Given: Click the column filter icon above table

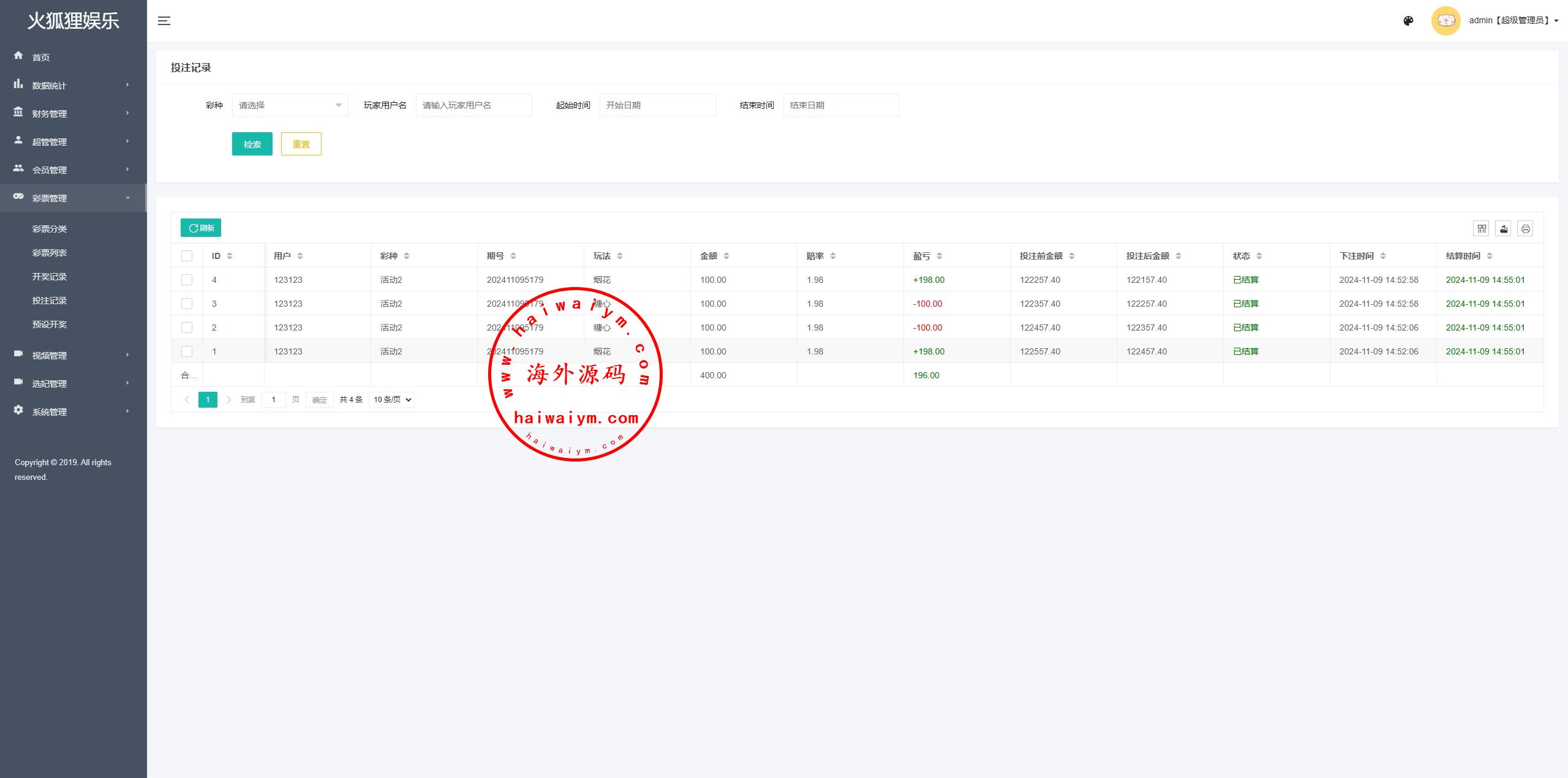Looking at the screenshot, I should pos(1482,229).
